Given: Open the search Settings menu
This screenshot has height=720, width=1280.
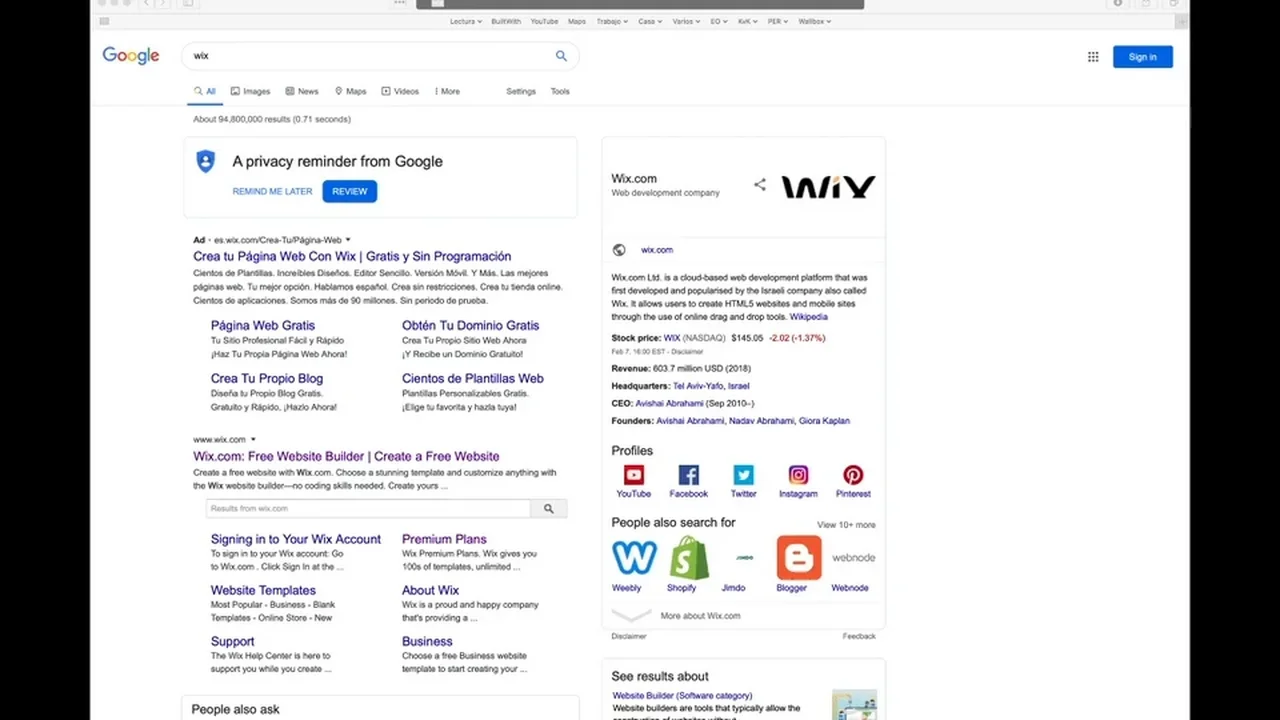Looking at the screenshot, I should [x=521, y=91].
